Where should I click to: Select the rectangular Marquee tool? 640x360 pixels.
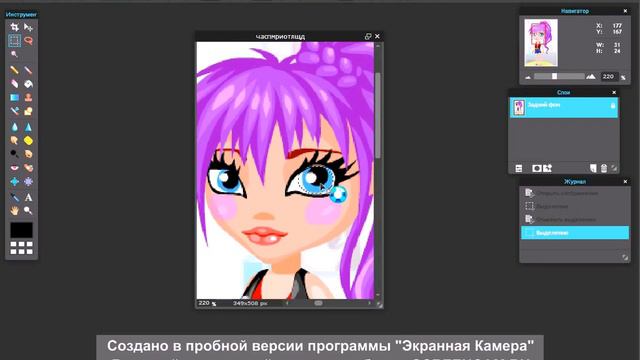(x=14, y=41)
